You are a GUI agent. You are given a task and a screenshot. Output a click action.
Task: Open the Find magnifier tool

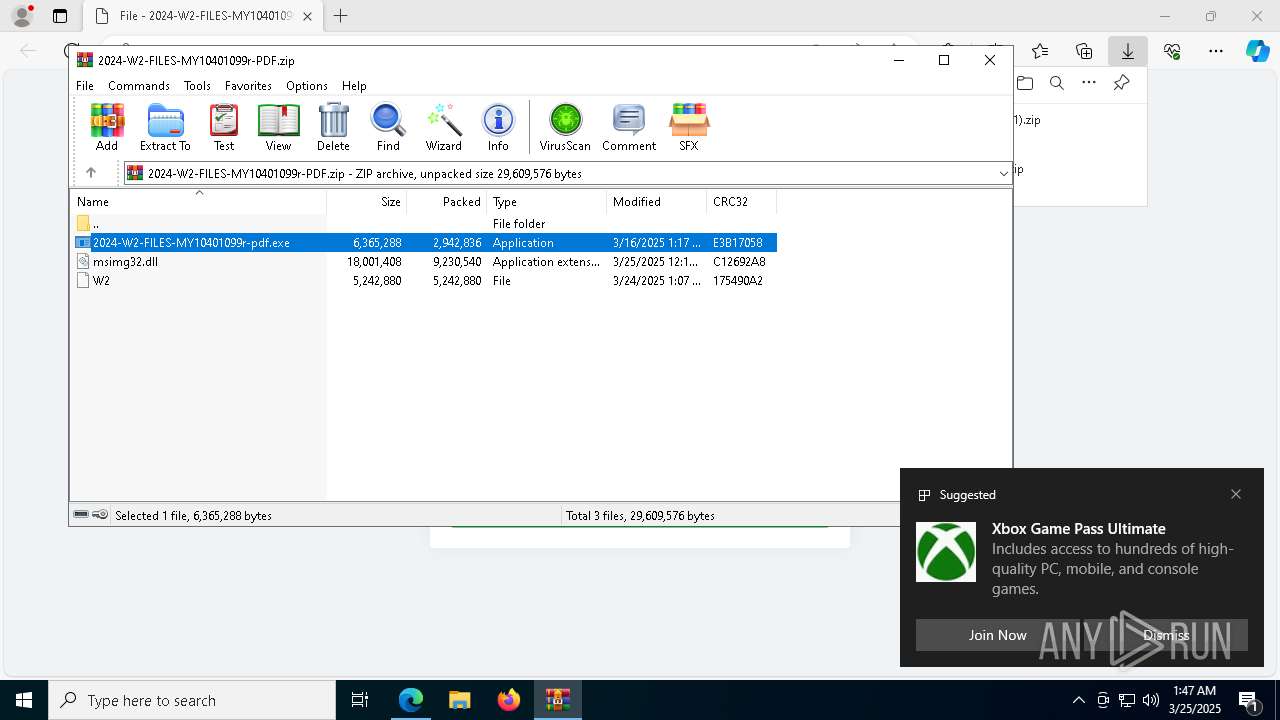pos(388,127)
